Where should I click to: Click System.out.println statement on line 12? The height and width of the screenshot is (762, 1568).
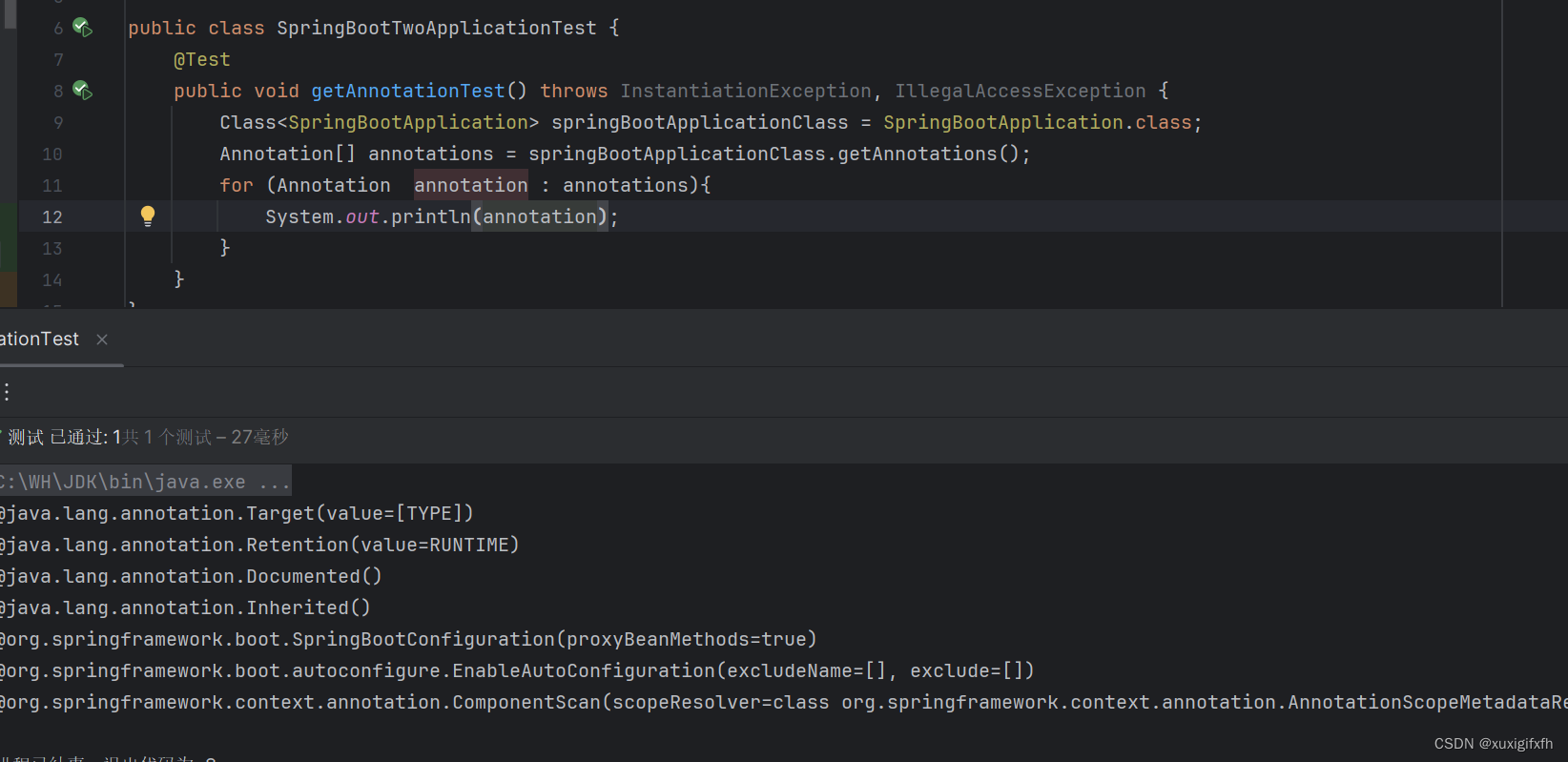[442, 216]
